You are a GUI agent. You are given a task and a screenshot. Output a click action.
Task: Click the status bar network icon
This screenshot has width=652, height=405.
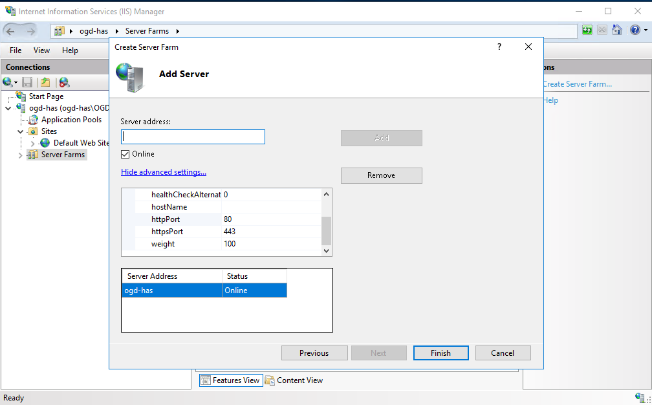pos(640,398)
